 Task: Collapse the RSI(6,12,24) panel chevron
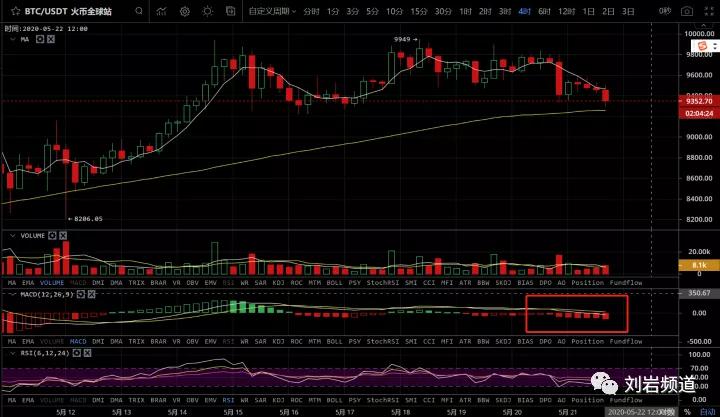coord(12,353)
